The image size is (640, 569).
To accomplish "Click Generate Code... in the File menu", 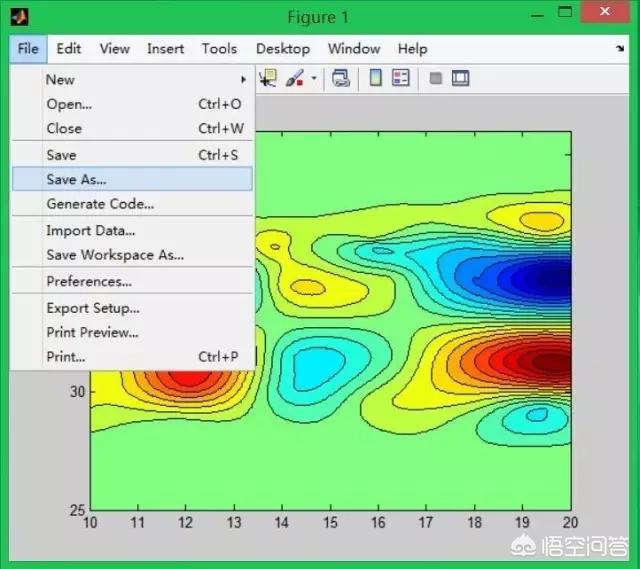I will 100,204.
